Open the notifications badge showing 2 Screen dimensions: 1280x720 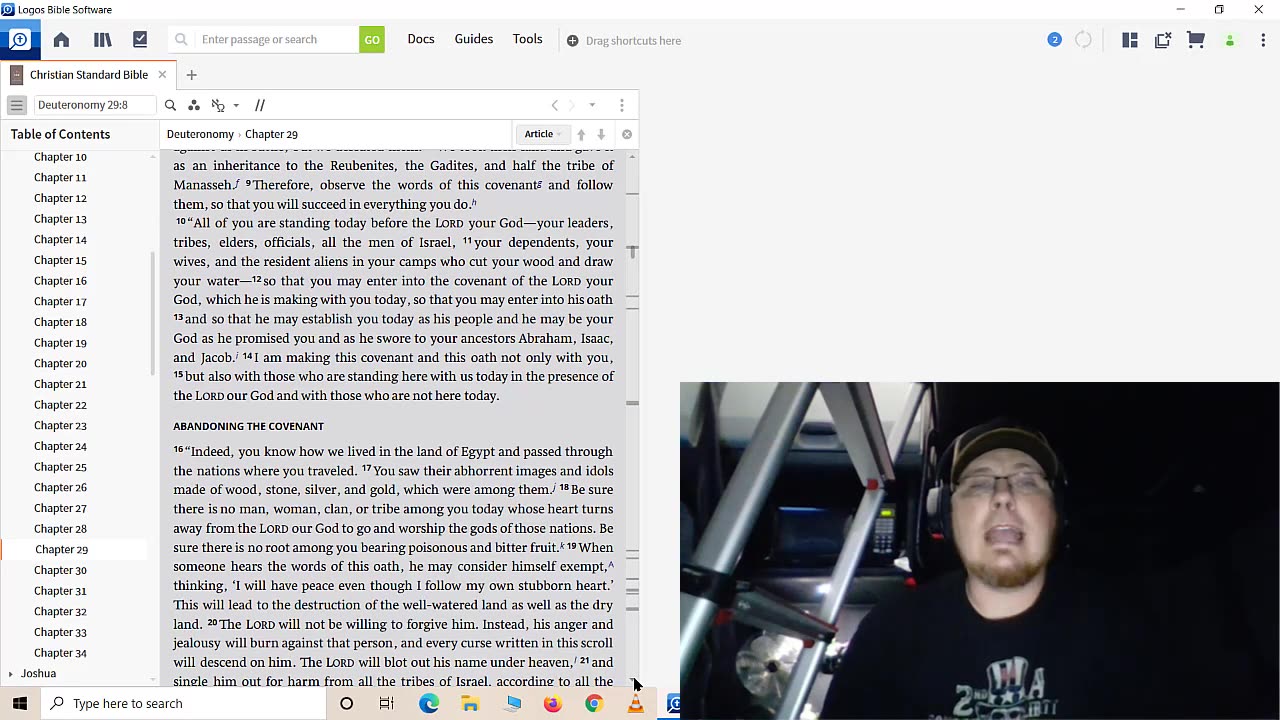click(1054, 40)
